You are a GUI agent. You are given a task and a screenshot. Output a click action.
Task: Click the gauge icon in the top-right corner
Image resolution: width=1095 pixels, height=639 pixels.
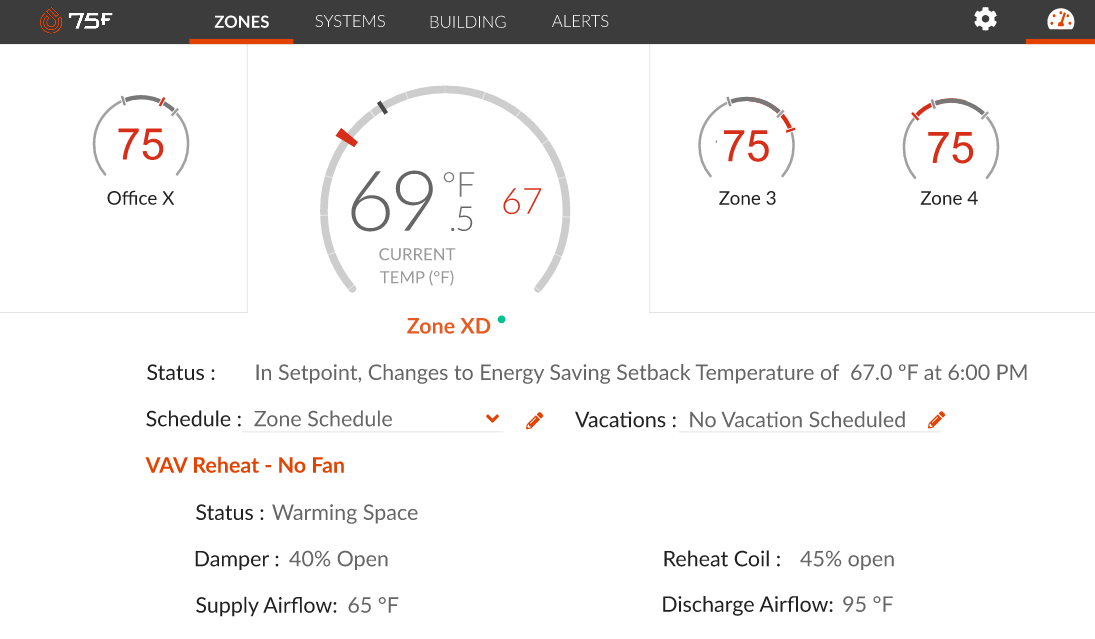tap(1059, 19)
